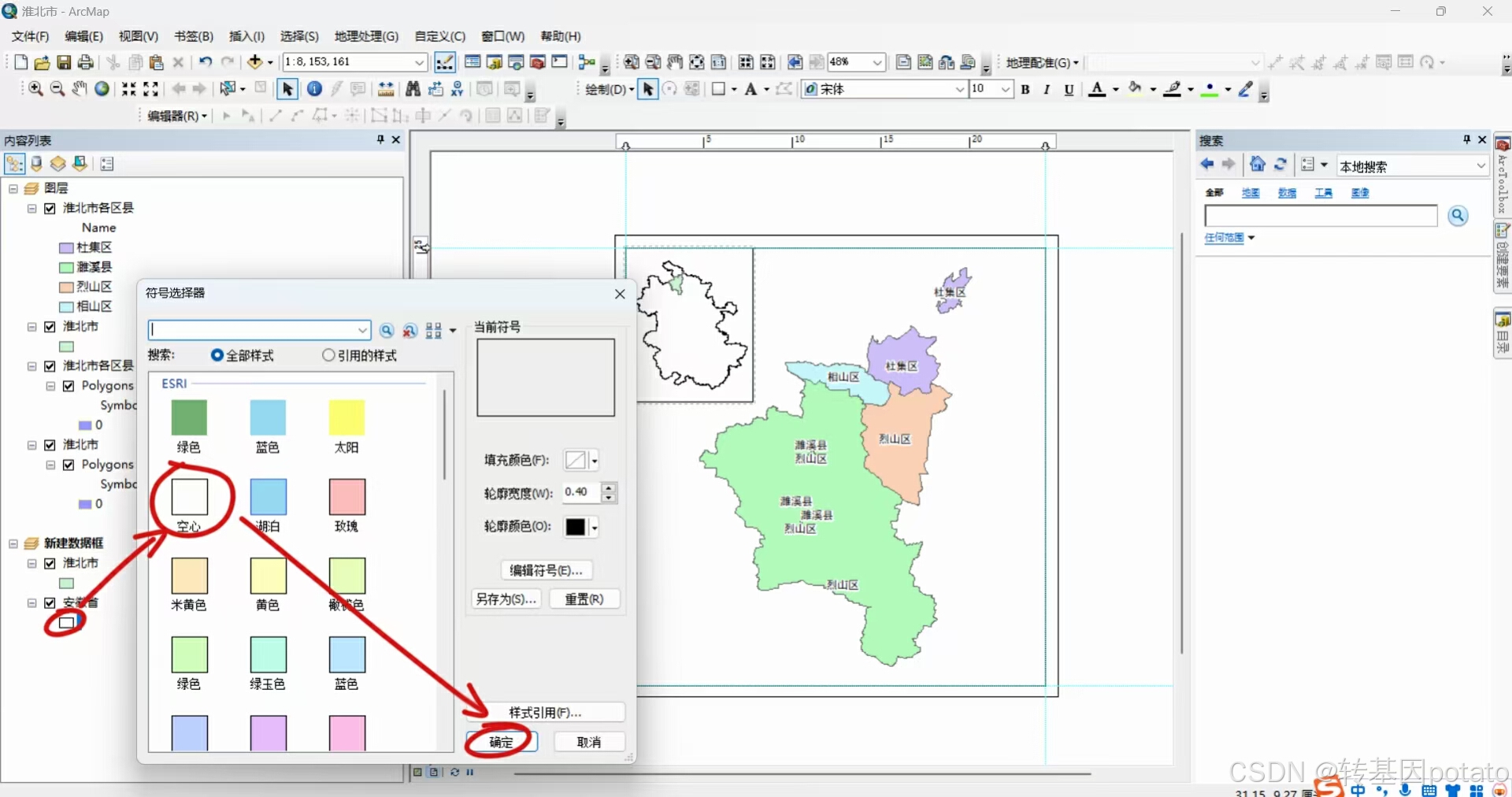The image size is (1512, 797).
Task: Click the 确定 button
Action: coord(502,742)
